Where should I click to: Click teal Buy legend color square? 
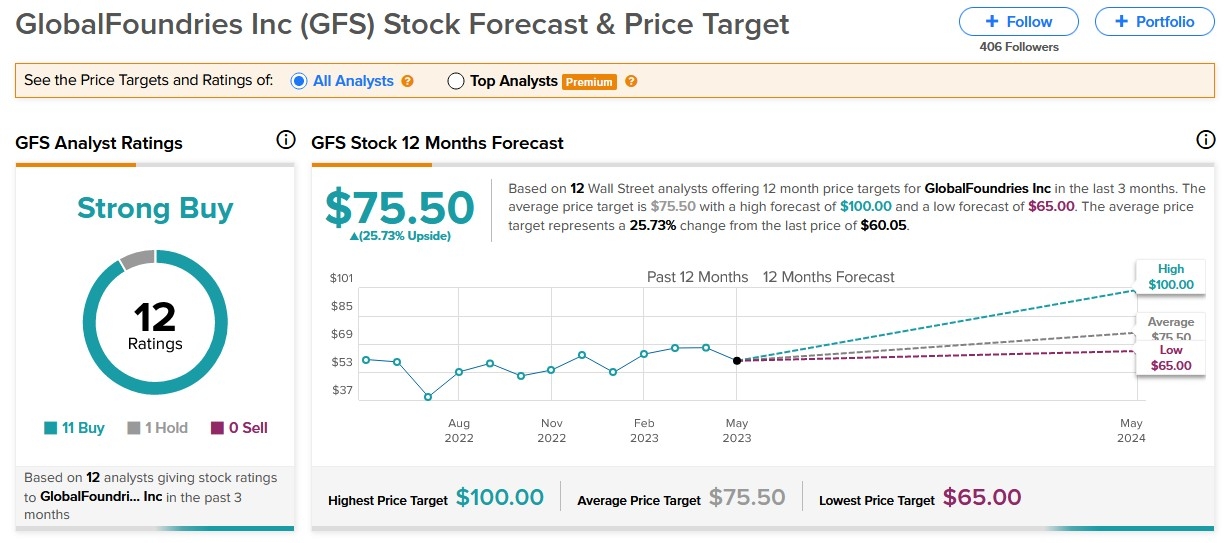tap(50, 428)
